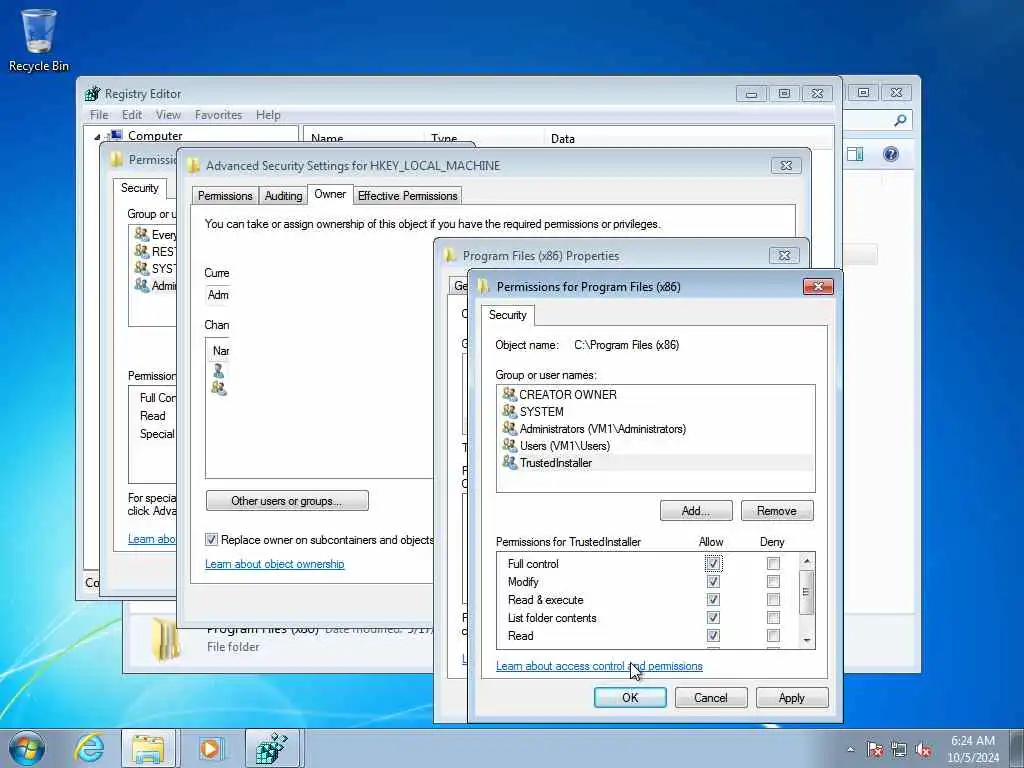Confirm with OK in Permissions dialog
This screenshot has height=768, width=1024.
(630, 697)
